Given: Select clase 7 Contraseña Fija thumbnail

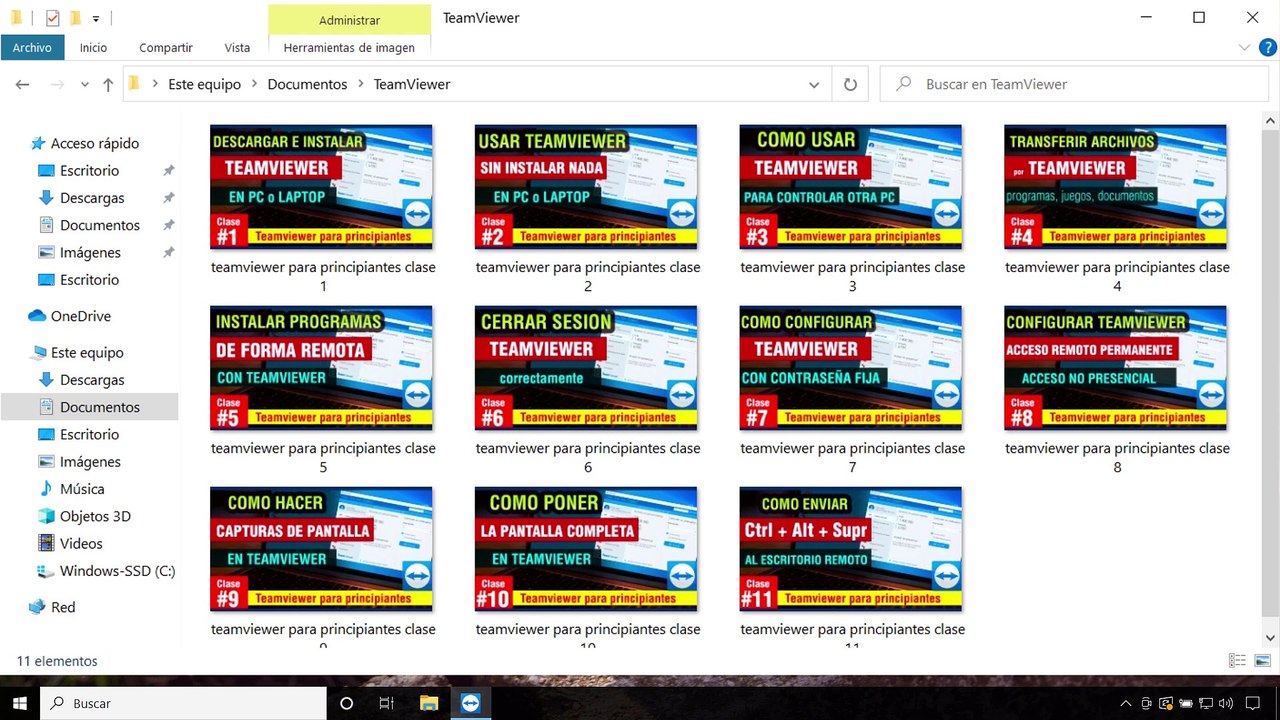Looking at the screenshot, I should pyautogui.click(x=851, y=368).
